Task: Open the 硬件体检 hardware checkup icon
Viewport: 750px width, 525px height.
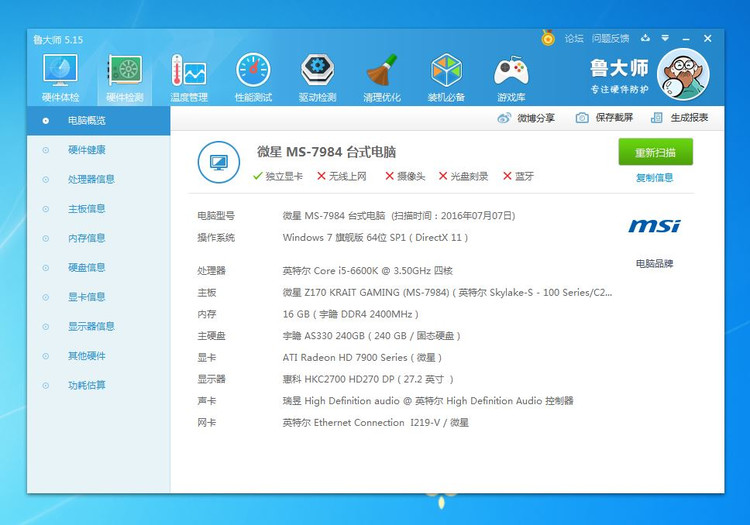Action: tap(60, 78)
